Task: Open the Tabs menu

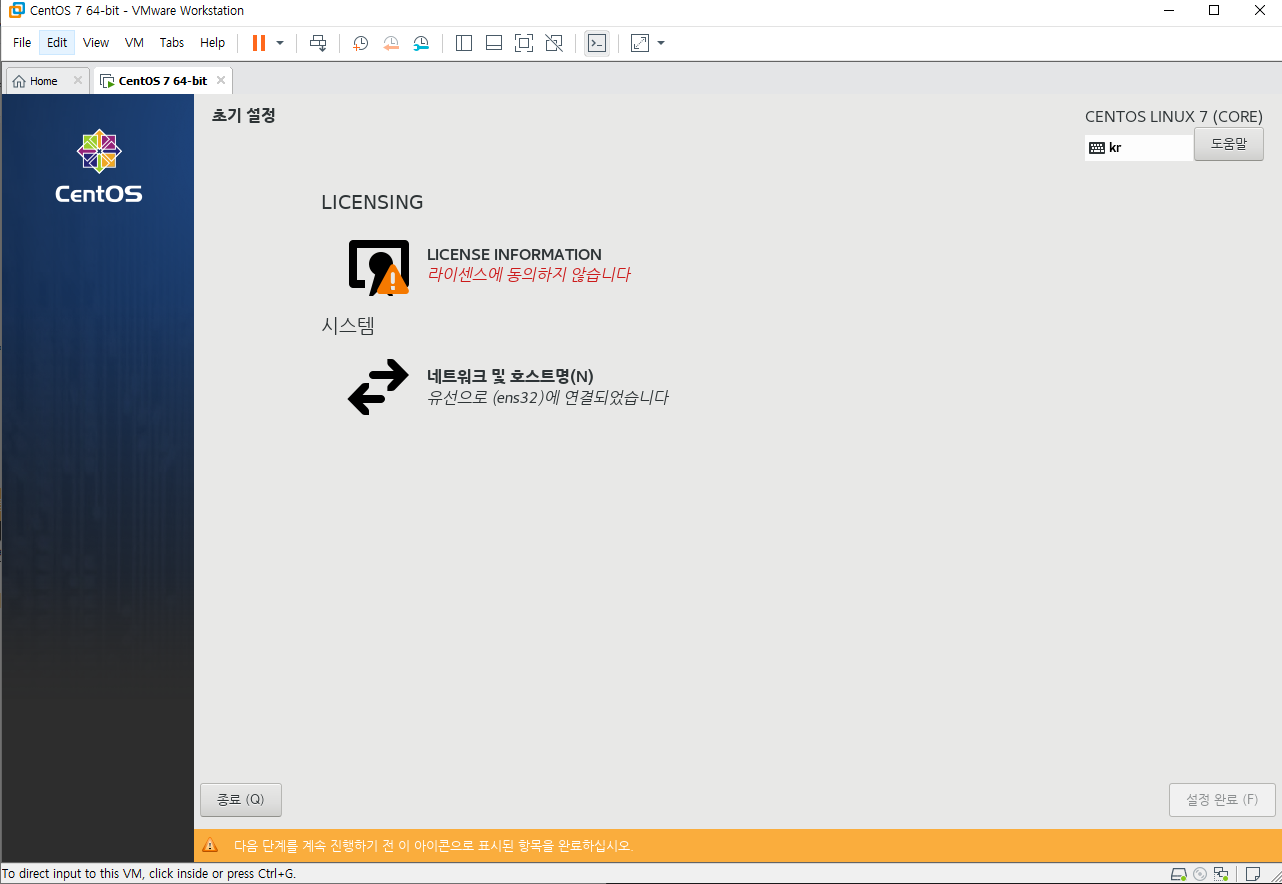Action: (x=172, y=43)
